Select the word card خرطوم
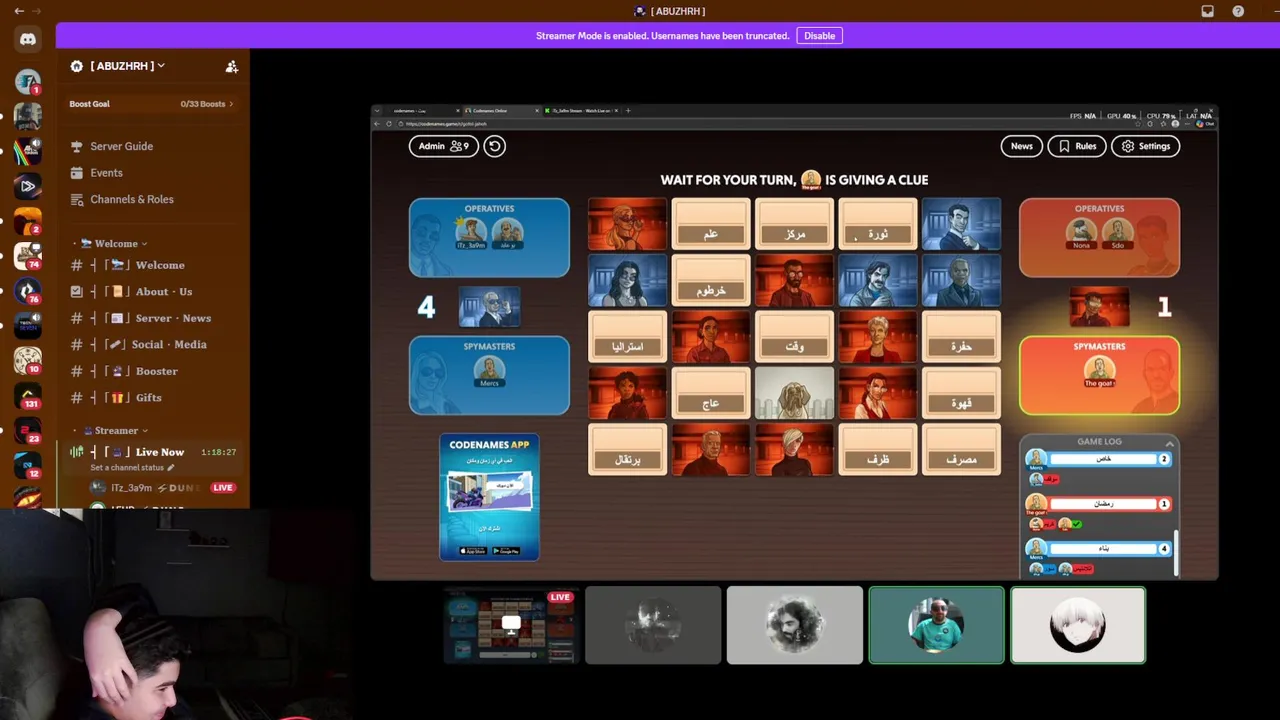This screenshot has width=1280, height=720. click(x=711, y=280)
